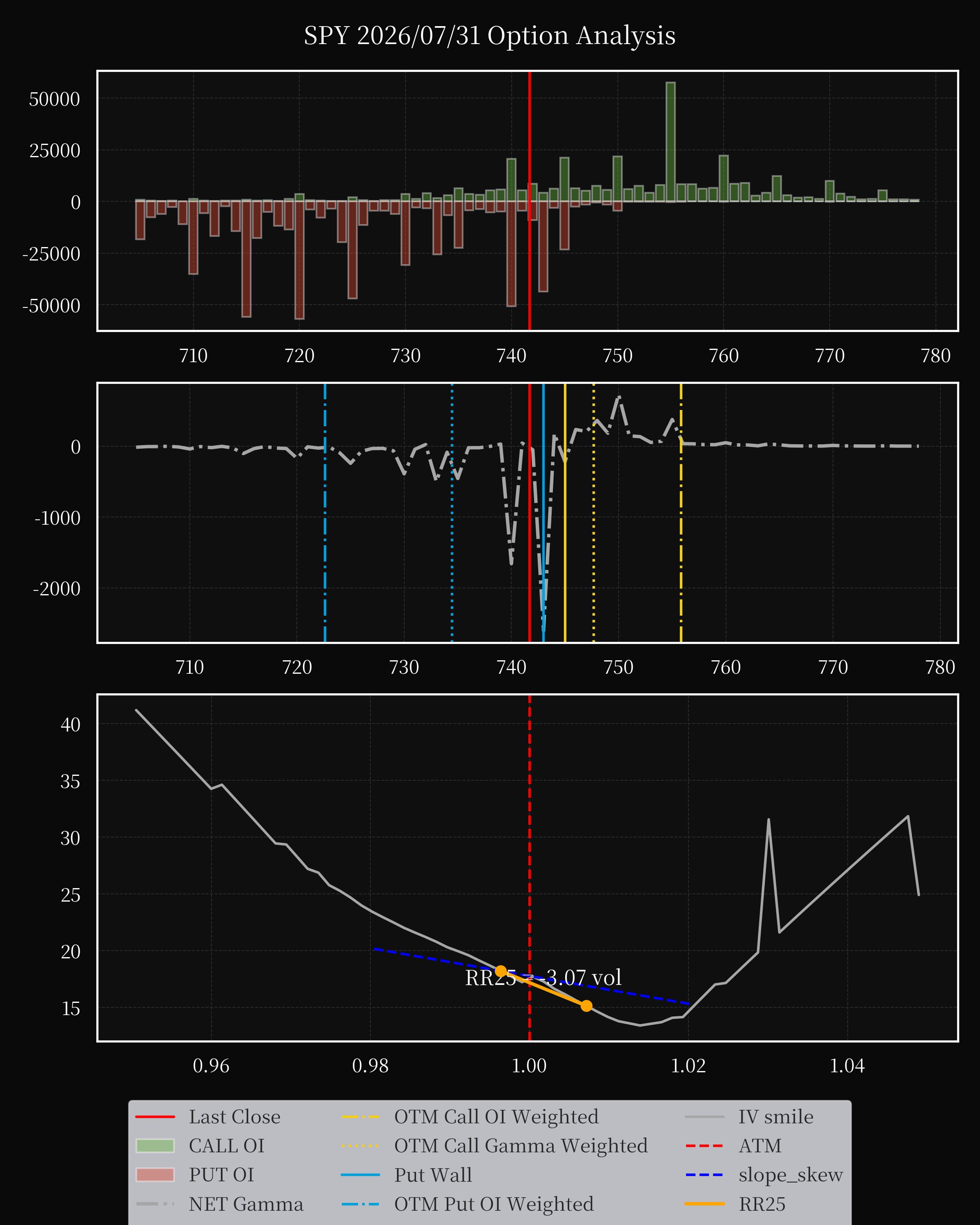980x1225 pixels.
Task: Click the 0.98 x-axis label in IV chart
Action: tap(370, 1065)
